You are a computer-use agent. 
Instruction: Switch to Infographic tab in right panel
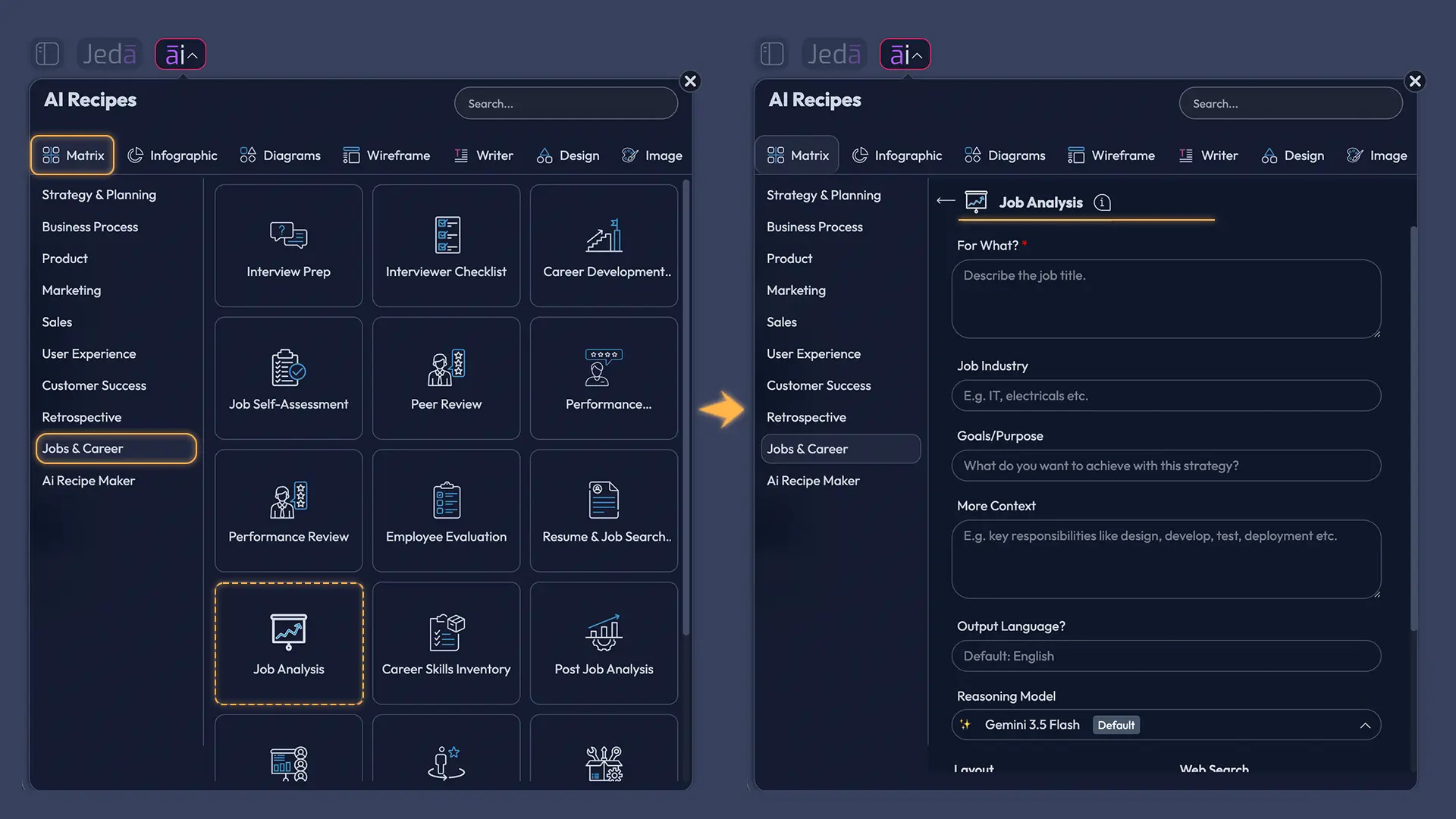tap(897, 155)
